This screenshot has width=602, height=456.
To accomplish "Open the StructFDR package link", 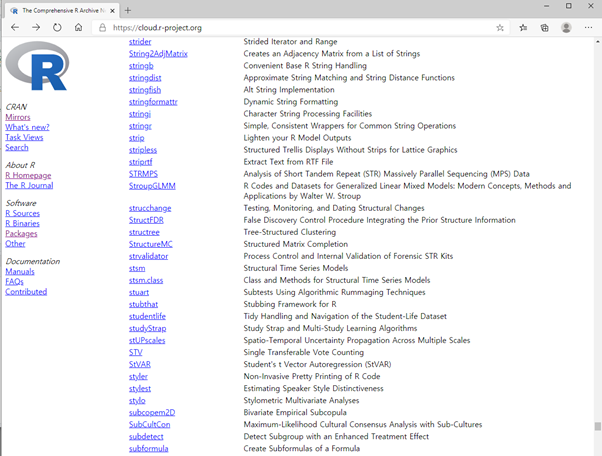I will [x=146, y=220].
